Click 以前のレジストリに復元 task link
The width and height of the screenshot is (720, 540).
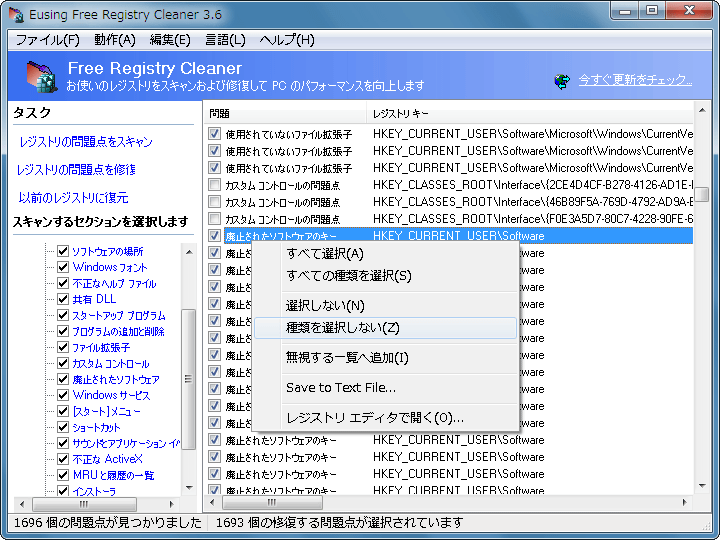tap(73, 198)
